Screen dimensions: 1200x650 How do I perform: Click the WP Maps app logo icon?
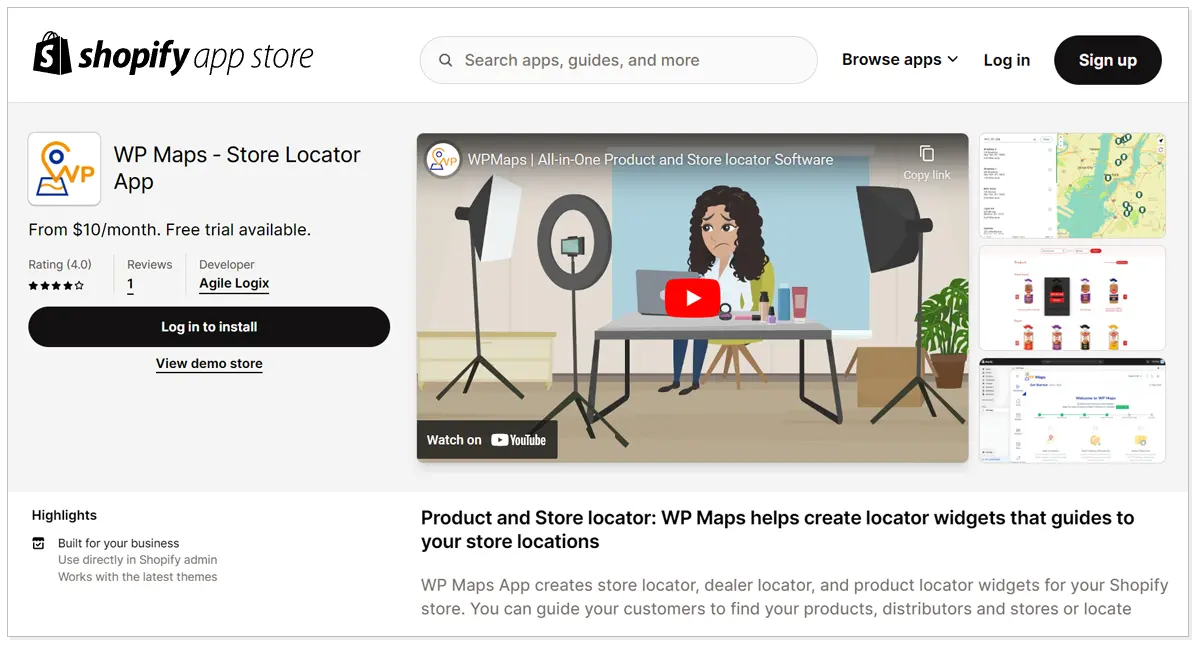point(64,169)
